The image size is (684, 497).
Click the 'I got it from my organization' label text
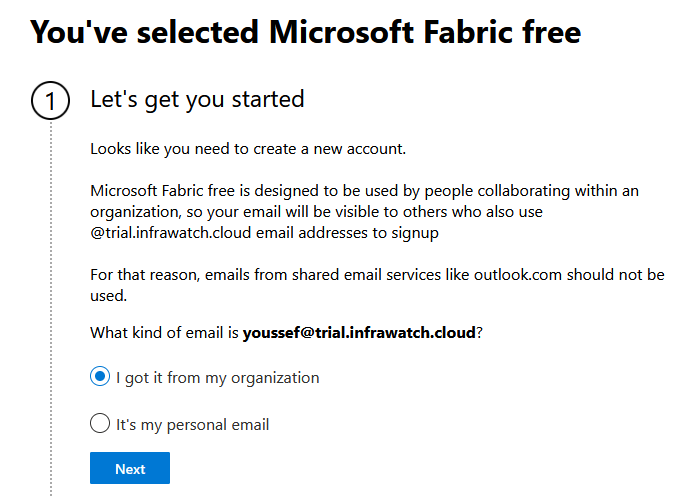click(x=217, y=378)
